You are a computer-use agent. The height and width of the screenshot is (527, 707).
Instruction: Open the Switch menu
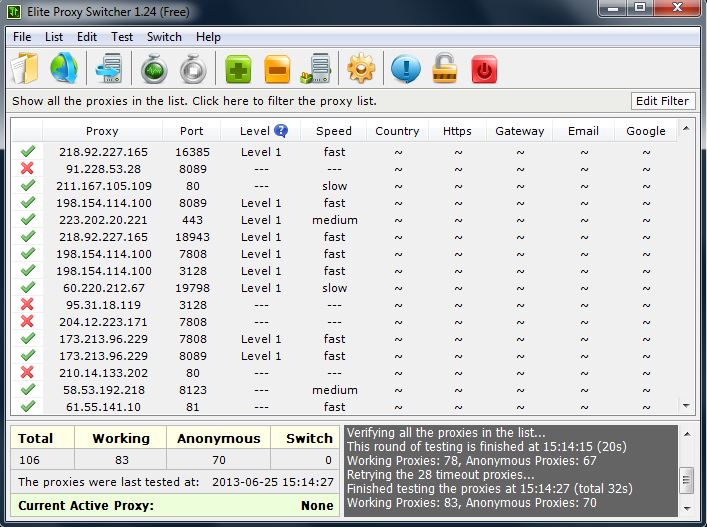[164, 37]
